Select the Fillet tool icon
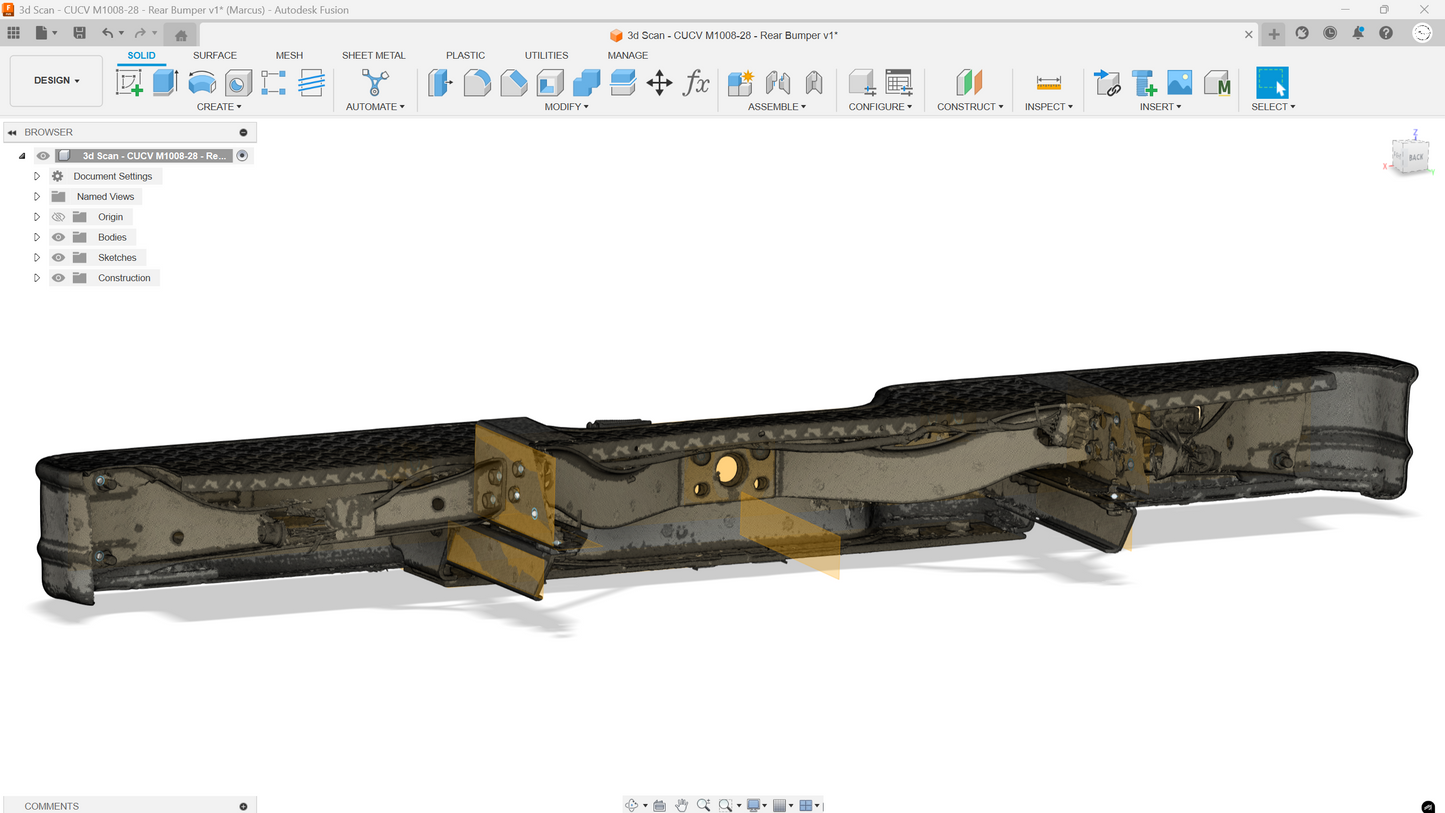The height and width of the screenshot is (813, 1445). 477,82
